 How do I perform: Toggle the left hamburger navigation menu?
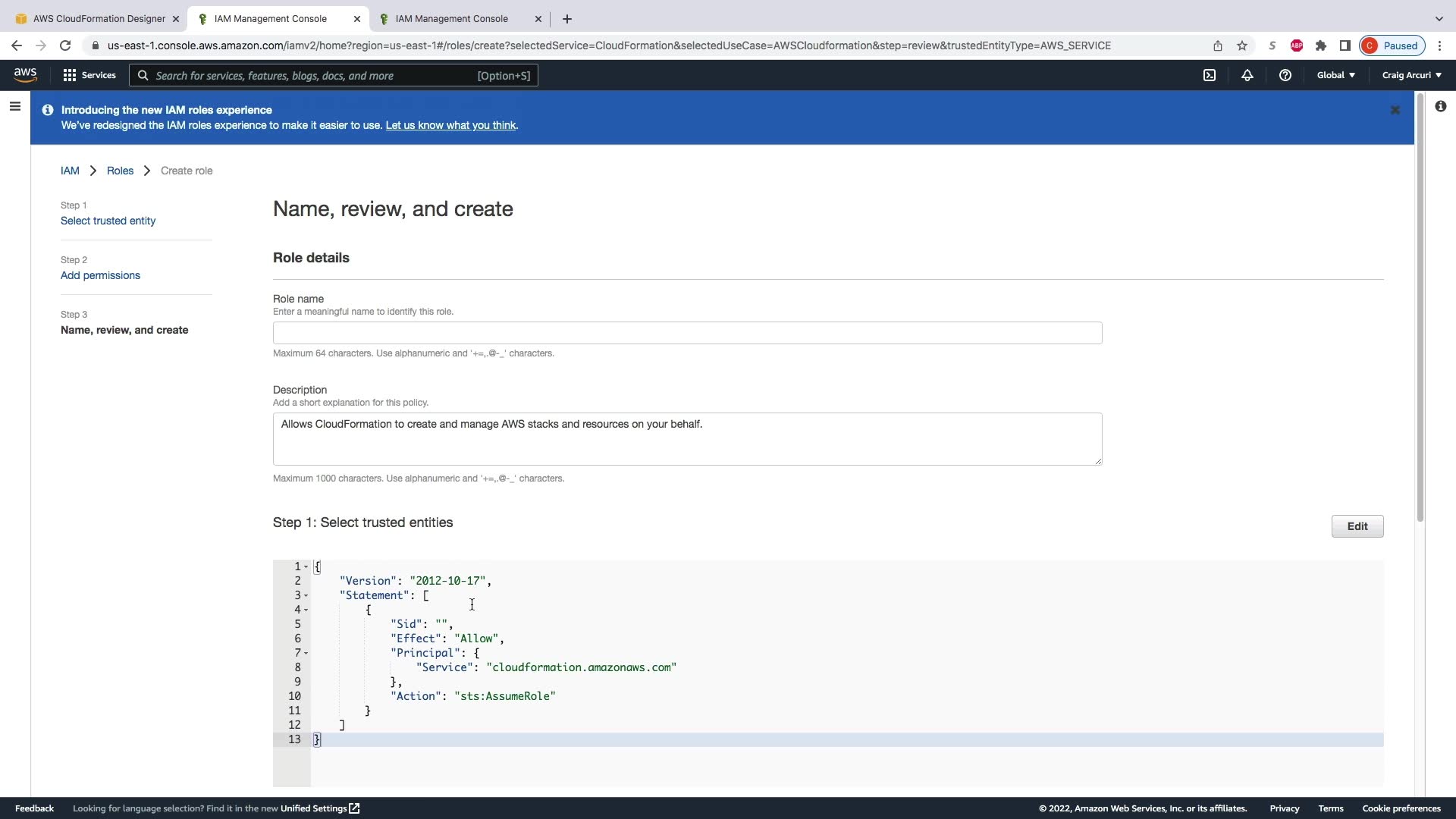coord(14,107)
